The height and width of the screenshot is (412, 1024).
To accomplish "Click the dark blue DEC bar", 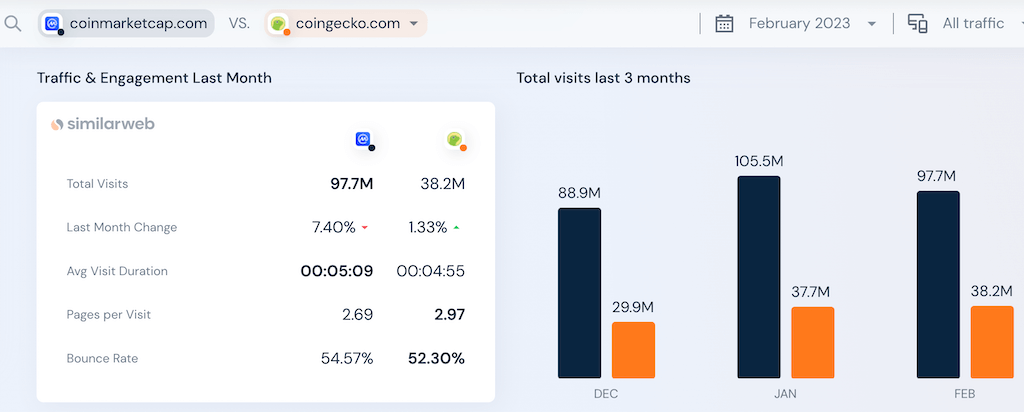I will (579, 293).
